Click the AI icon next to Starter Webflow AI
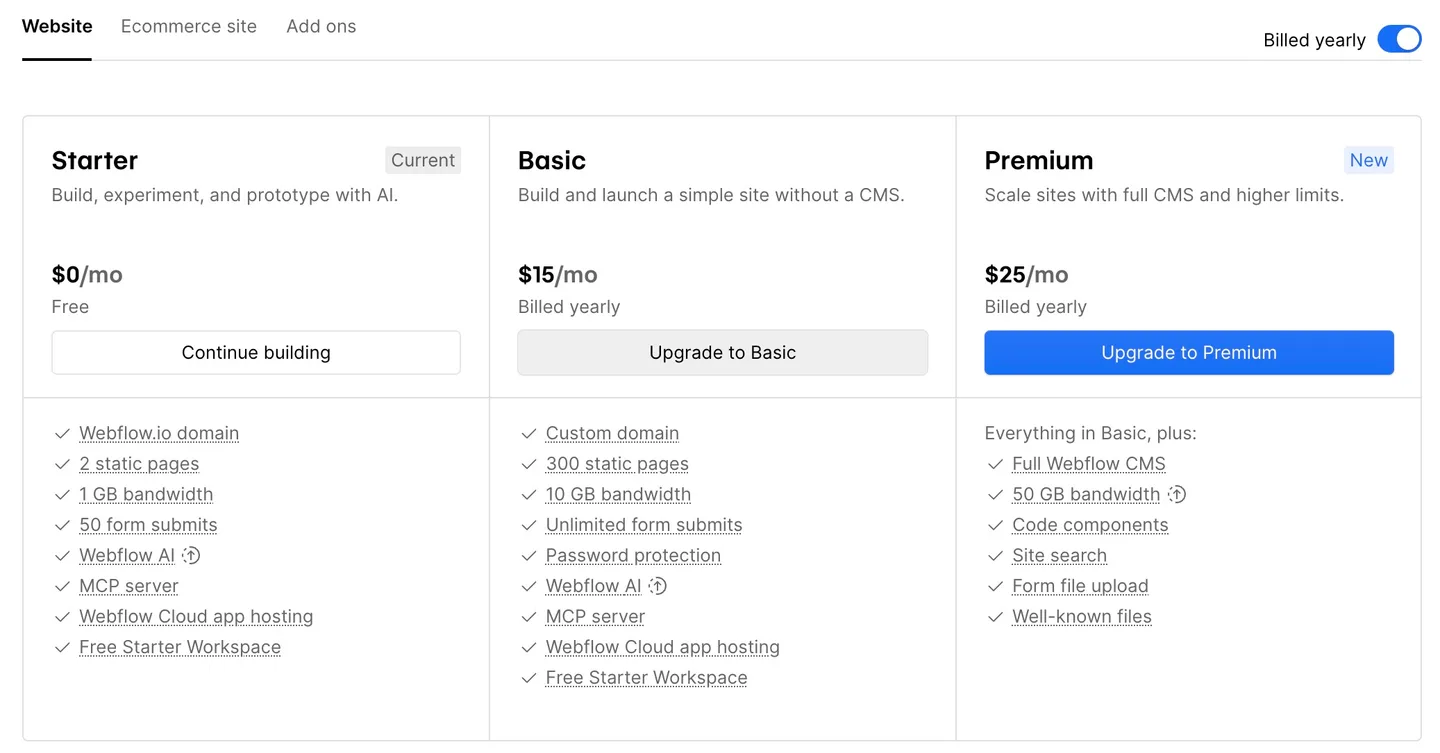Screen dimensions: 1440x753 tap(191, 555)
